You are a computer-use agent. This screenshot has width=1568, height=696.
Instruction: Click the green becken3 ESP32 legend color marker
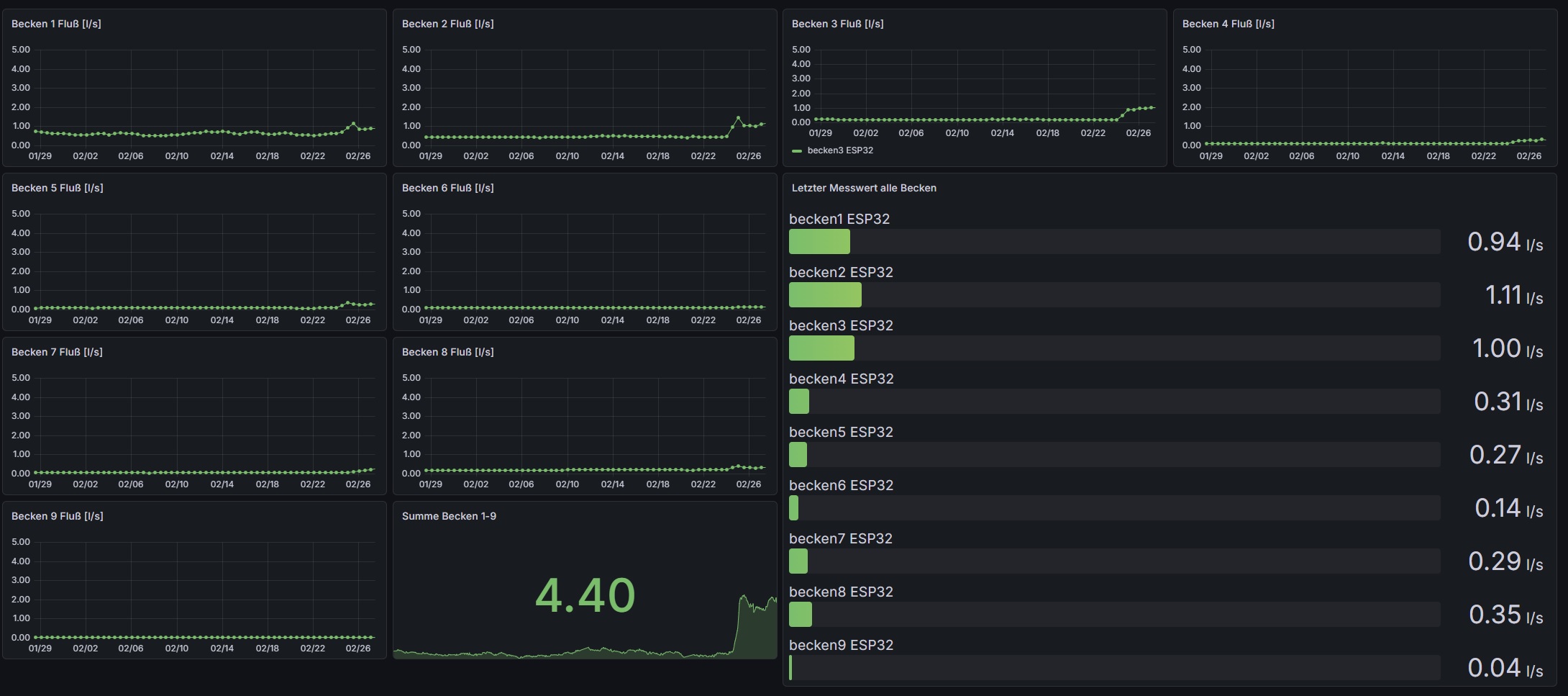click(x=796, y=151)
